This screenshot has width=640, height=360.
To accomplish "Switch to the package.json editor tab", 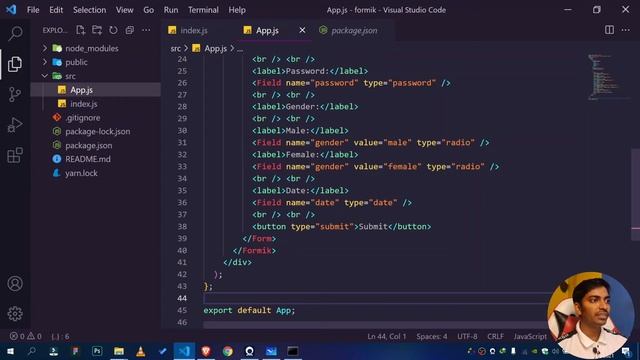I will click(354, 30).
